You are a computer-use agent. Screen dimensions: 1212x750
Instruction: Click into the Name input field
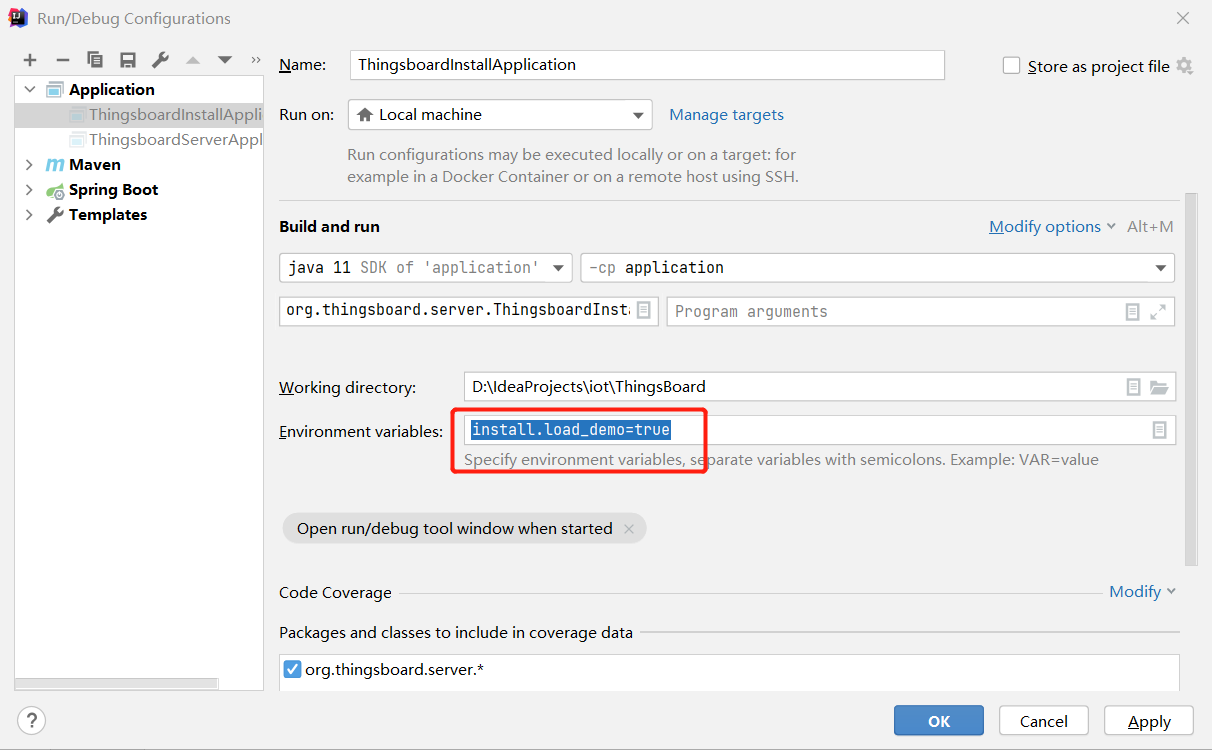(647, 65)
